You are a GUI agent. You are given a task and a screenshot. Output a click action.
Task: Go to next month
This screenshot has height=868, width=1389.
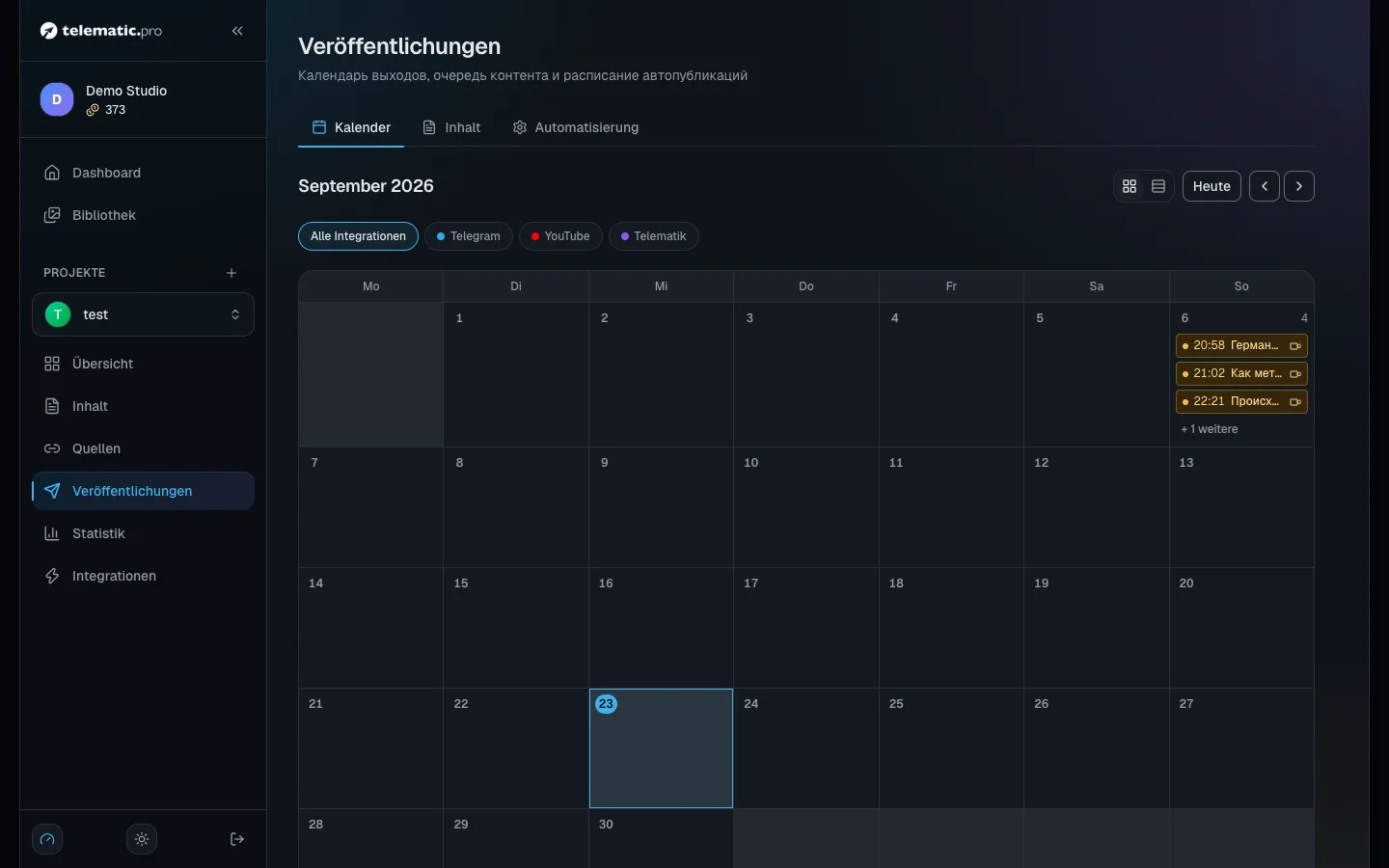pos(1299,186)
